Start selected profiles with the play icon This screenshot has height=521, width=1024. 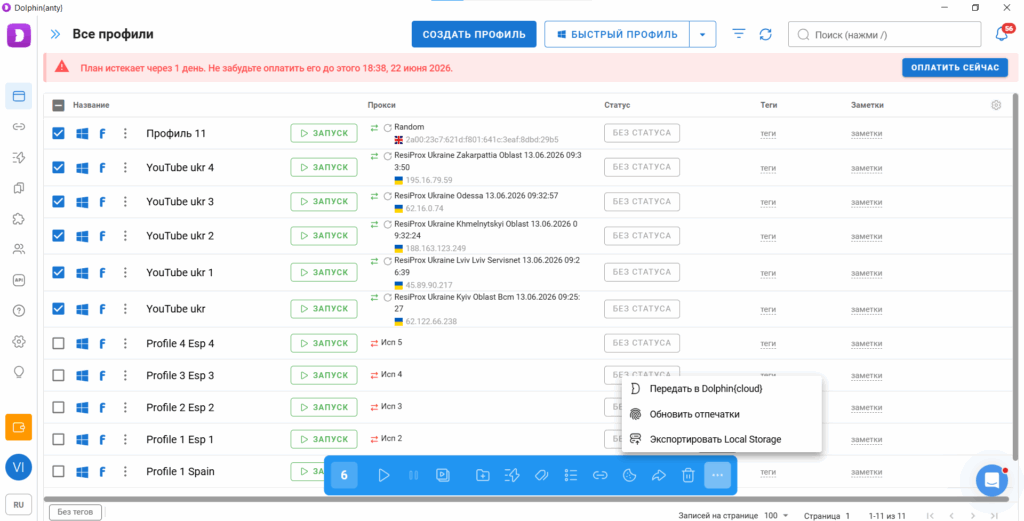[x=384, y=475]
